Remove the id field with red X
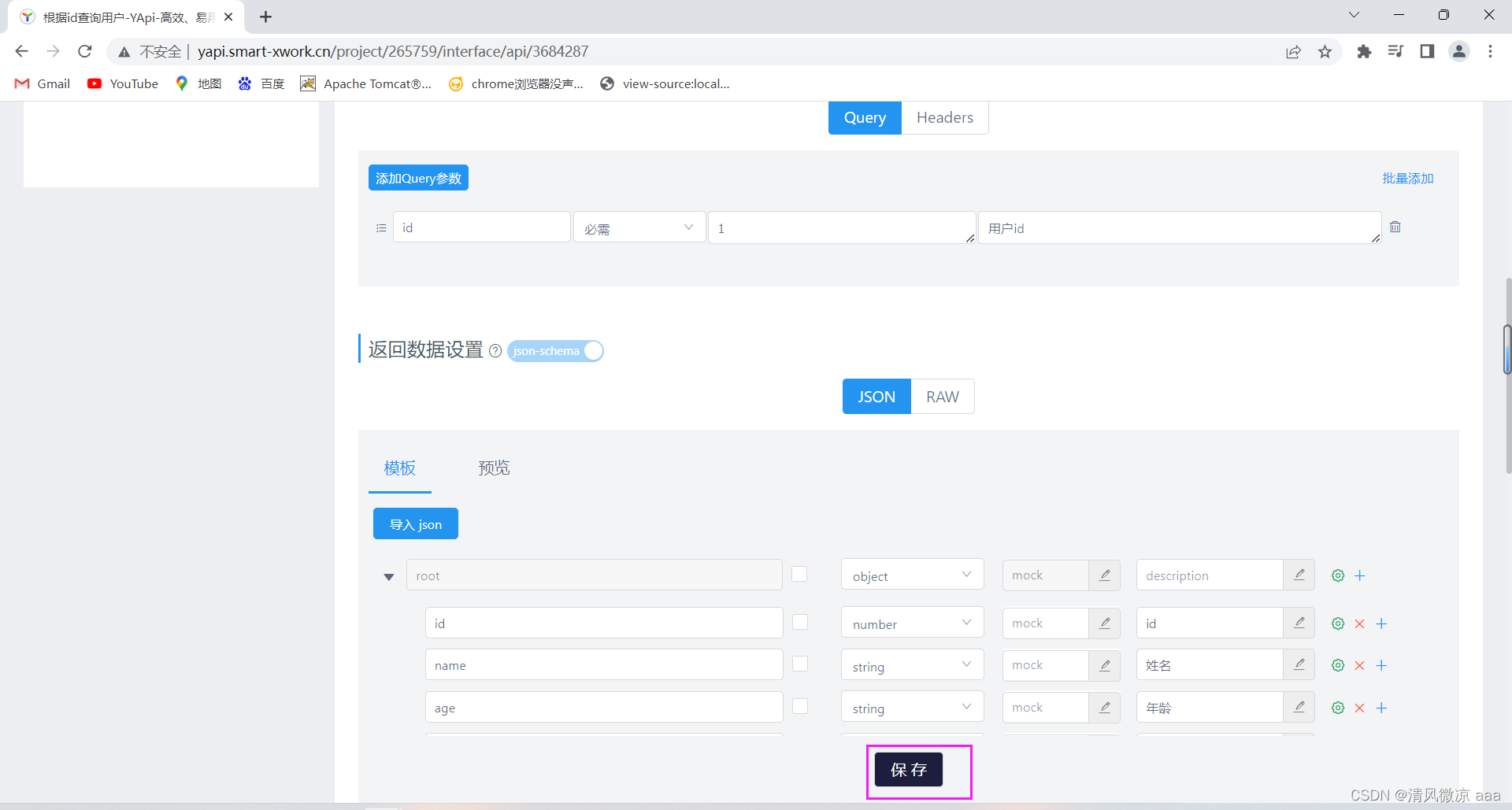The width and height of the screenshot is (1512, 810). [1359, 623]
